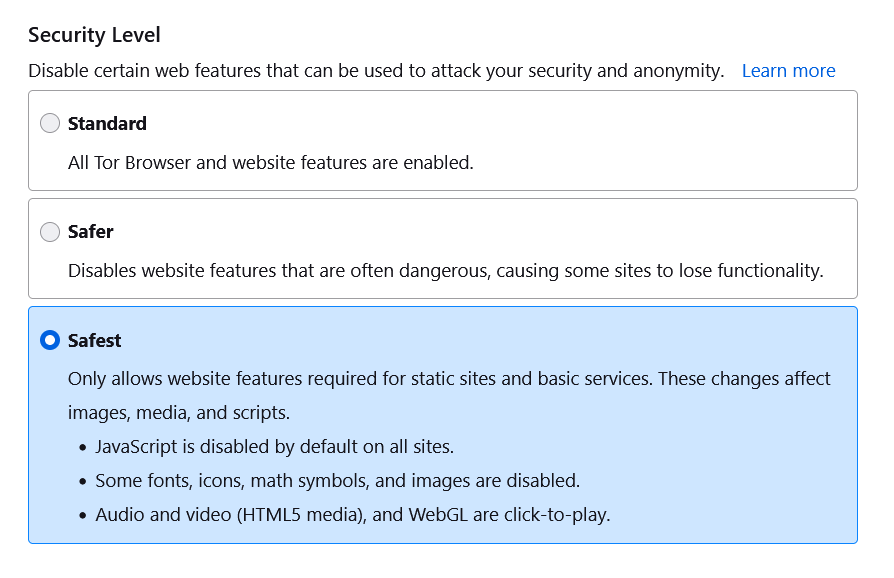The width and height of the screenshot is (894, 578).
Task: Click the Security Level heading
Action: 94,35
